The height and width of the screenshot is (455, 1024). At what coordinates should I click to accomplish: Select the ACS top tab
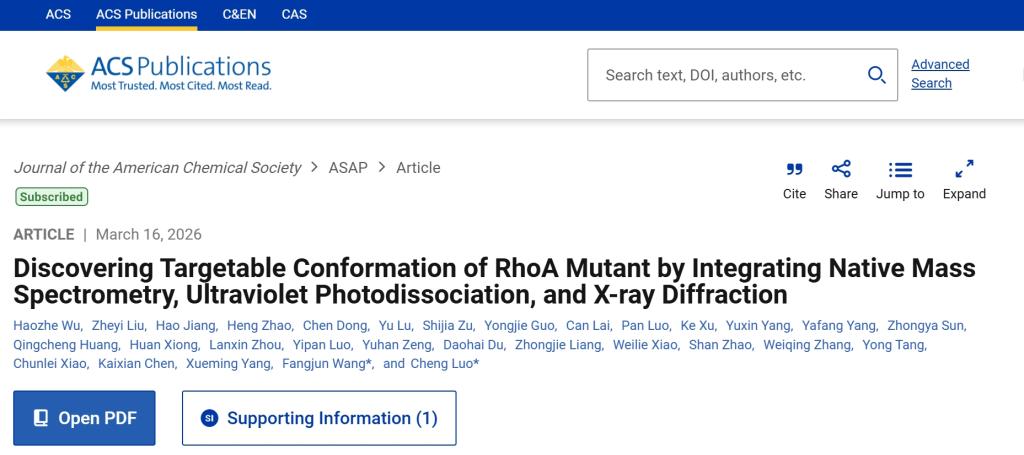coord(58,14)
